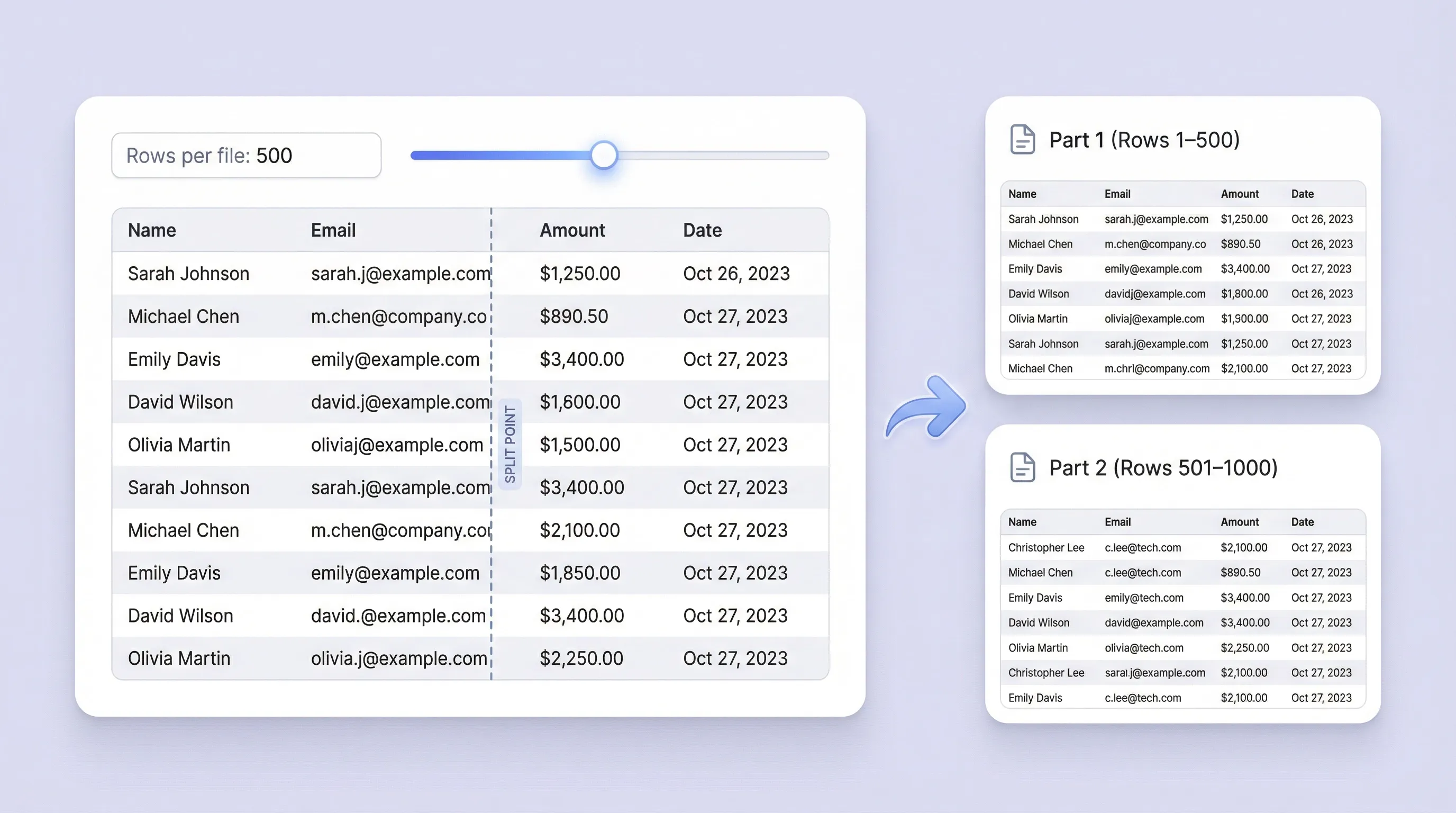This screenshot has height=813, width=1456.
Task: Click the Part 2 file document icon
Action: click(1023, 467)
